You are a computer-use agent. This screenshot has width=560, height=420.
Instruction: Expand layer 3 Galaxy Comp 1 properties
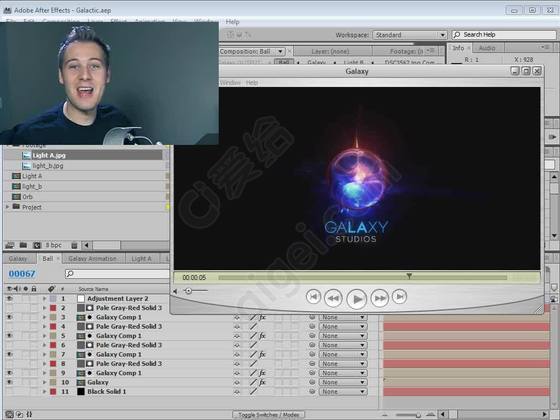44,317
